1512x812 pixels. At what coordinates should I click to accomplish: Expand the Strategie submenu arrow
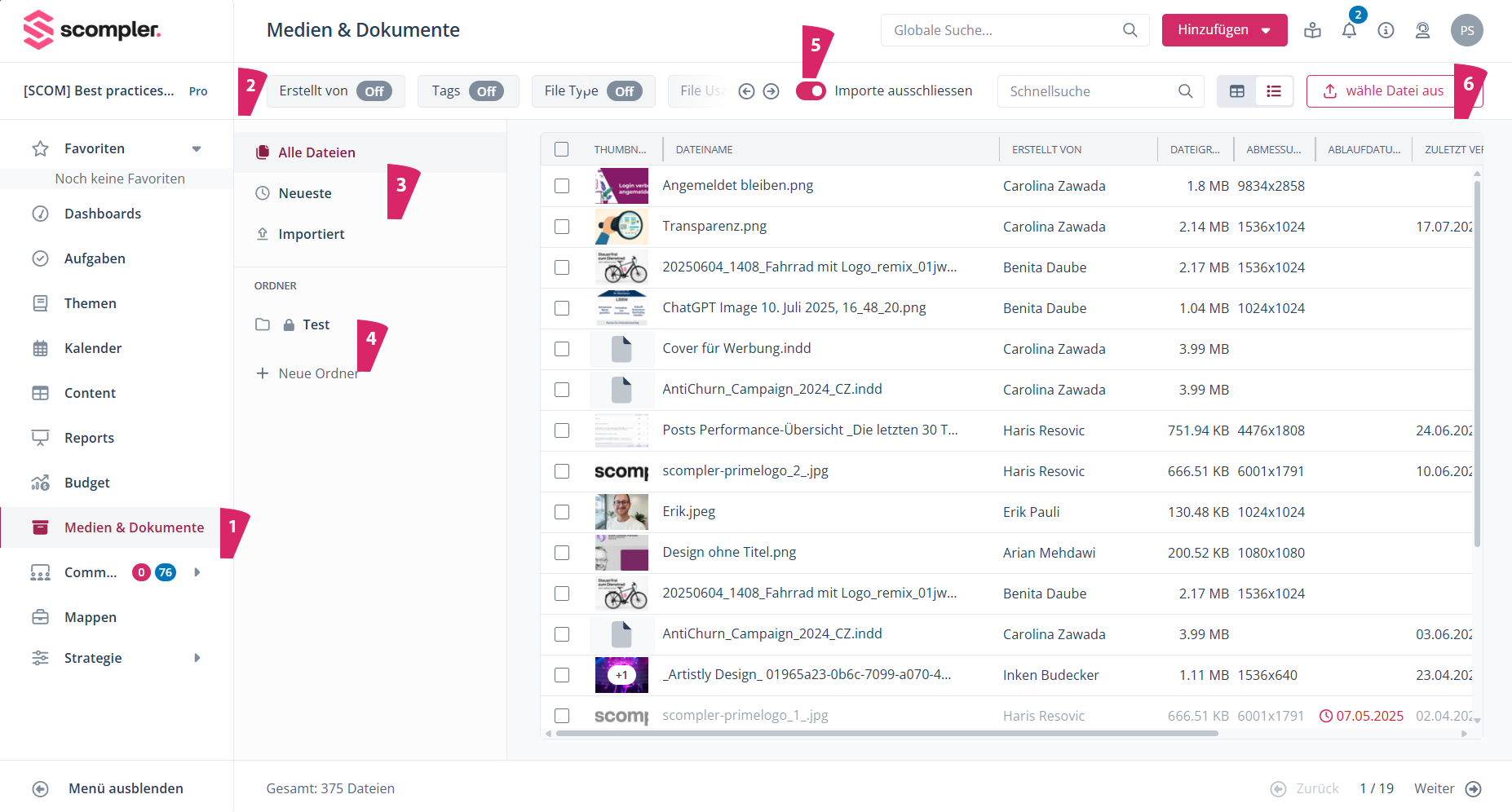[x=197, y=658]
